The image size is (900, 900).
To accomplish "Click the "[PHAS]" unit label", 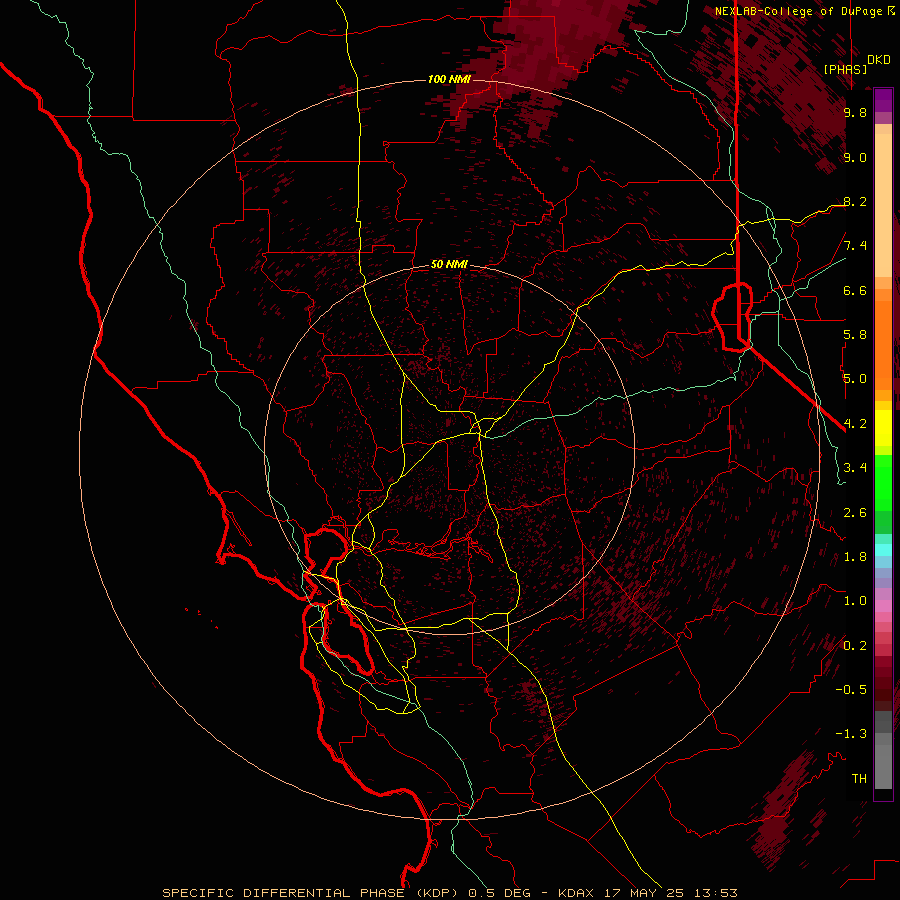I will point(845,69).
